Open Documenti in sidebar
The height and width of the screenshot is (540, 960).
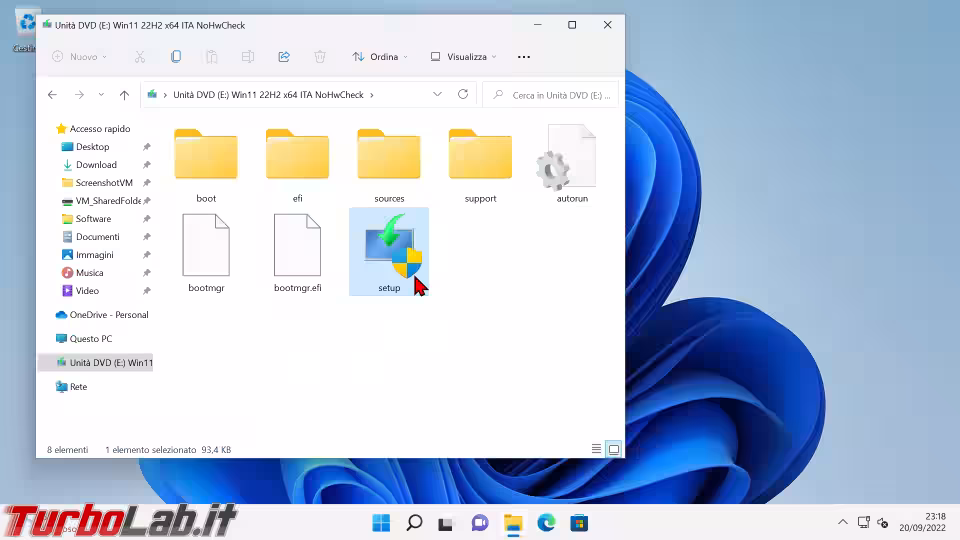click(91, 237)
